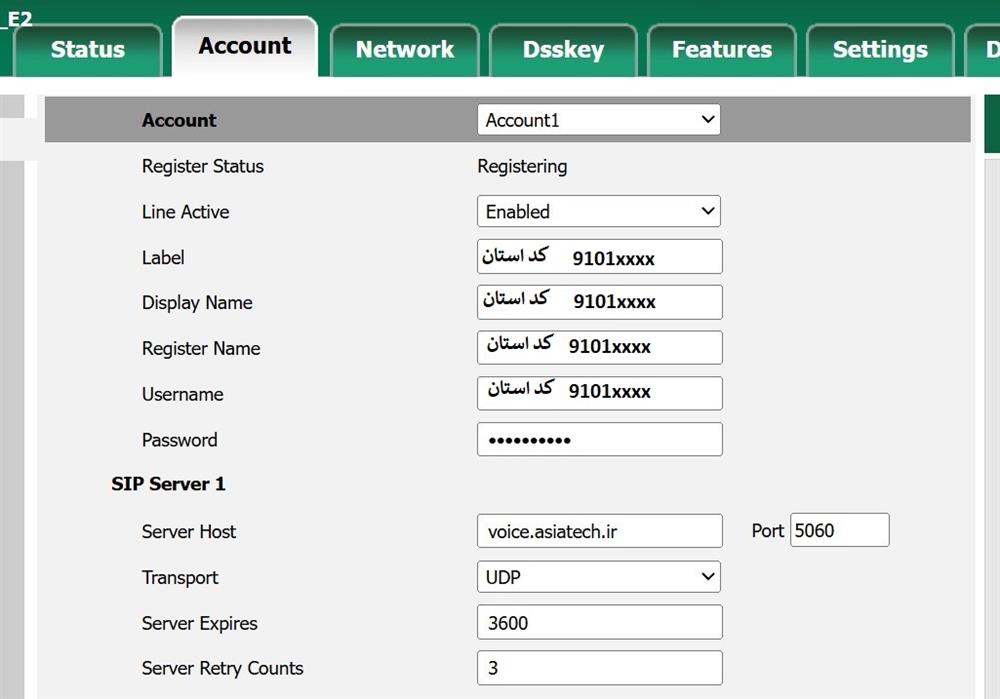1000x699 pixels.
Task: Click the Label input field
Action: tap(599, 257)
